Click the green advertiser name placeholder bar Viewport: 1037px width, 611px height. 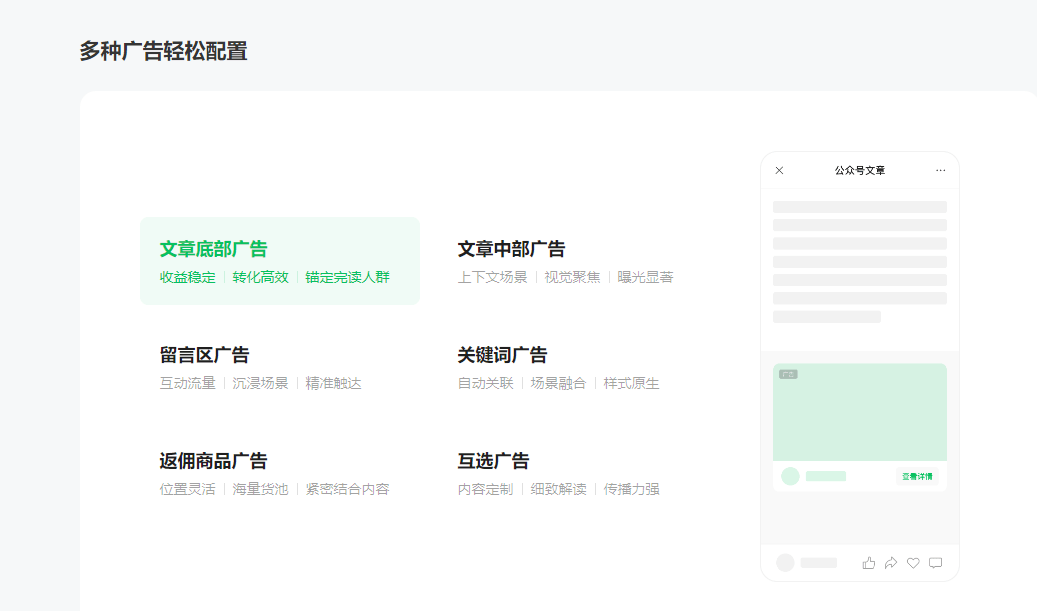click(826, 477)
